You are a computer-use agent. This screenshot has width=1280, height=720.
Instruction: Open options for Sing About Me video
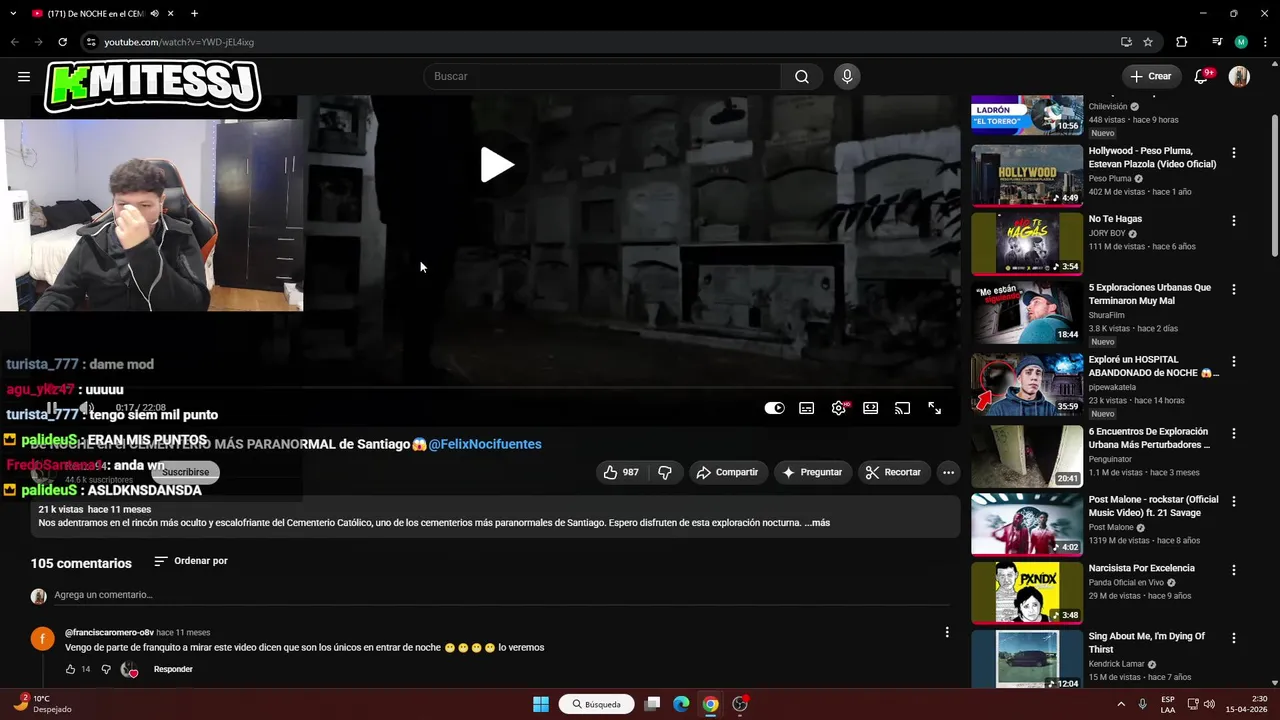click(x=1234, y=638)
